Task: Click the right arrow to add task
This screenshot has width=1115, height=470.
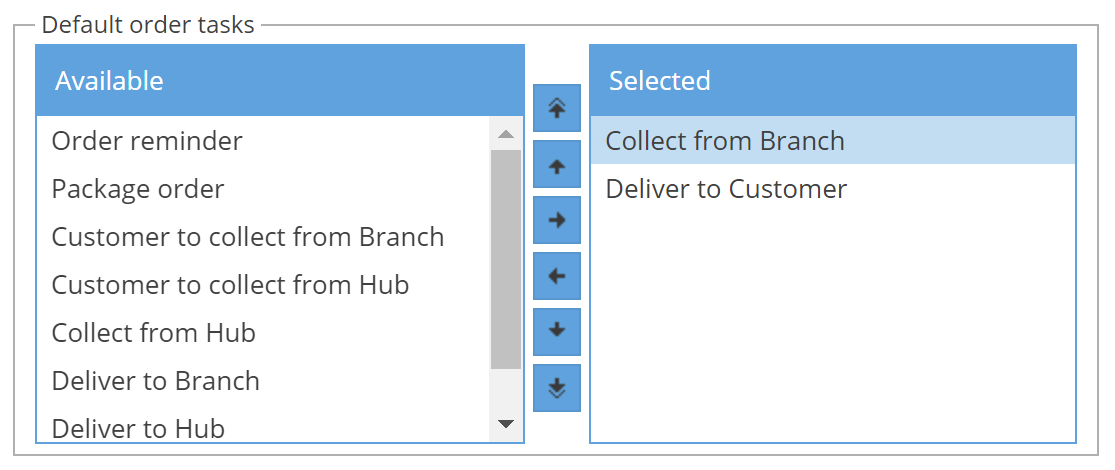Action: point(557,221)
